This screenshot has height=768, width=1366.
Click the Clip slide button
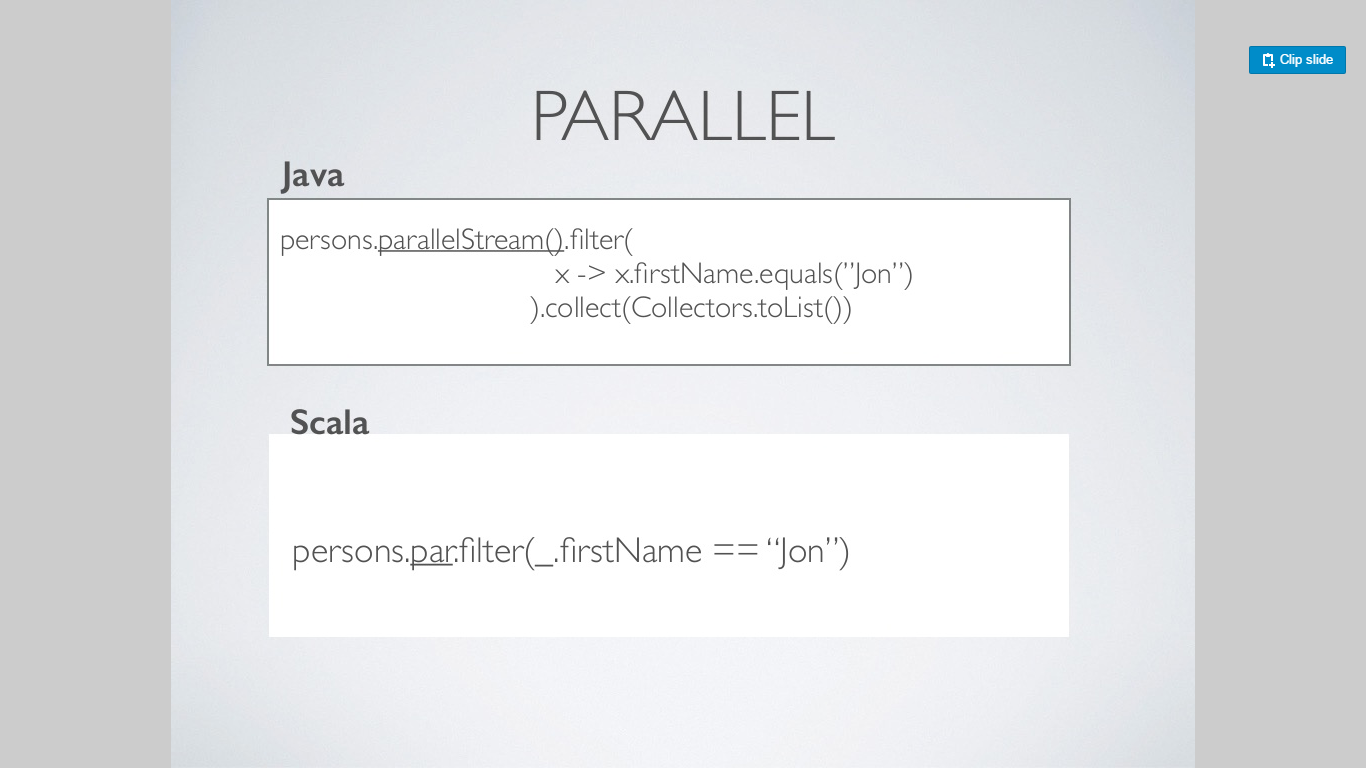[1297, 60]
